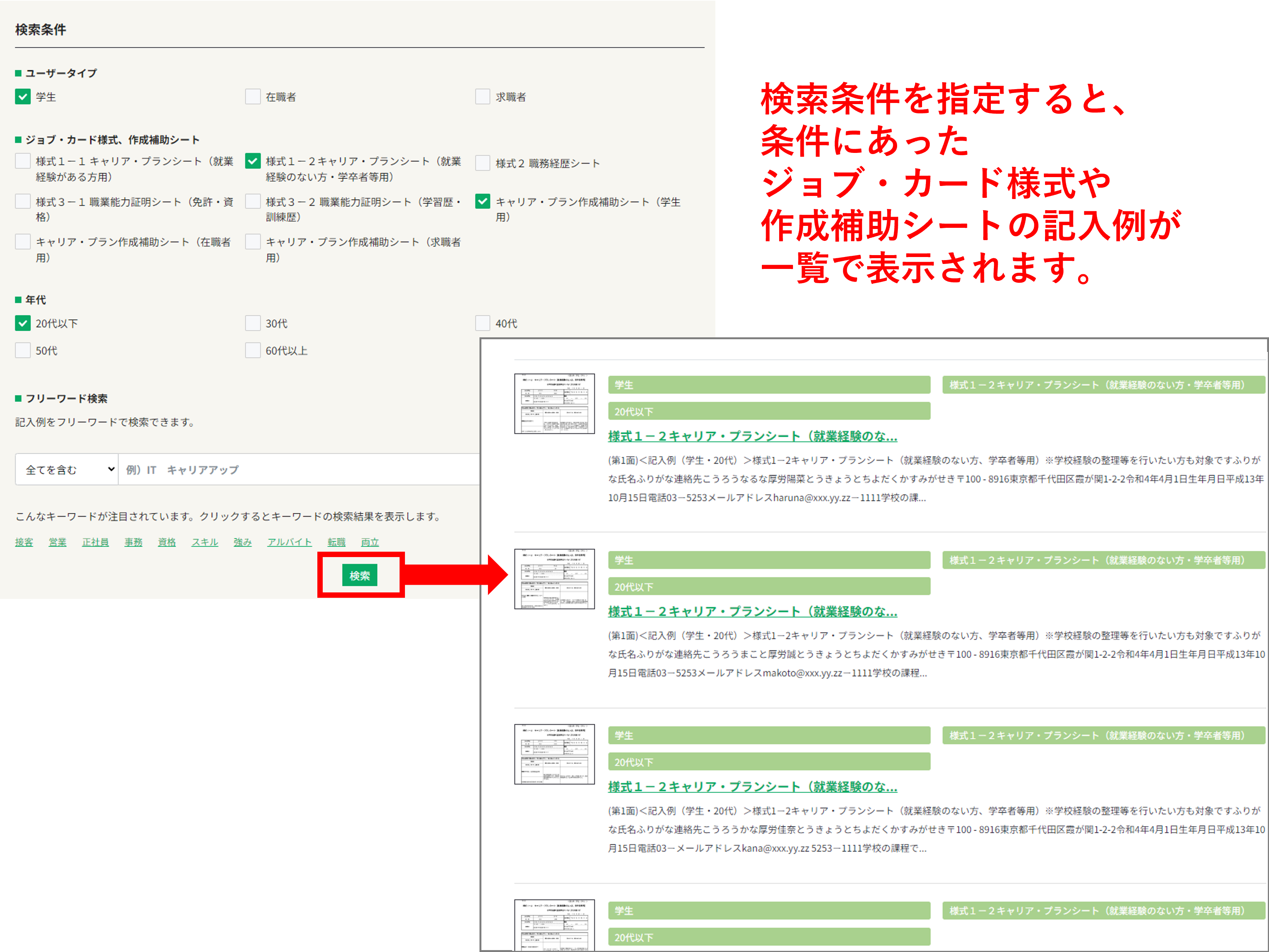This screenshot has width=1269, height=952.
Task: Click the 転職 keyword link
Action: pyautogui.click(x=336, y=542)
